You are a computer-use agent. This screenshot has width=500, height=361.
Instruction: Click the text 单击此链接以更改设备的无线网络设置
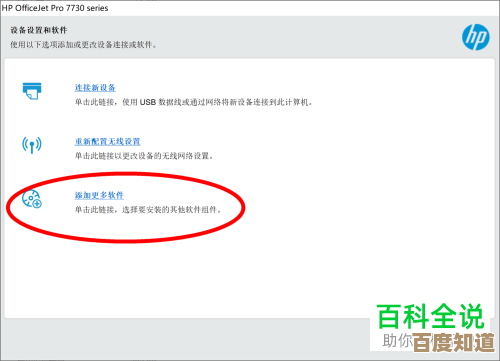tap(144, 156)
